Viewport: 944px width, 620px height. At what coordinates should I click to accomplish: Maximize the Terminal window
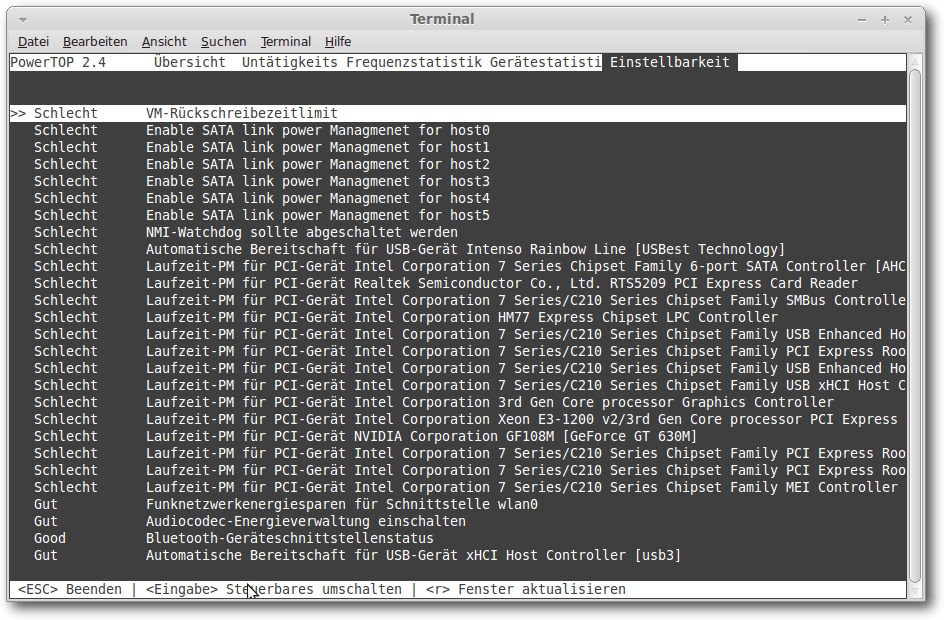click(x=885, y=20)
